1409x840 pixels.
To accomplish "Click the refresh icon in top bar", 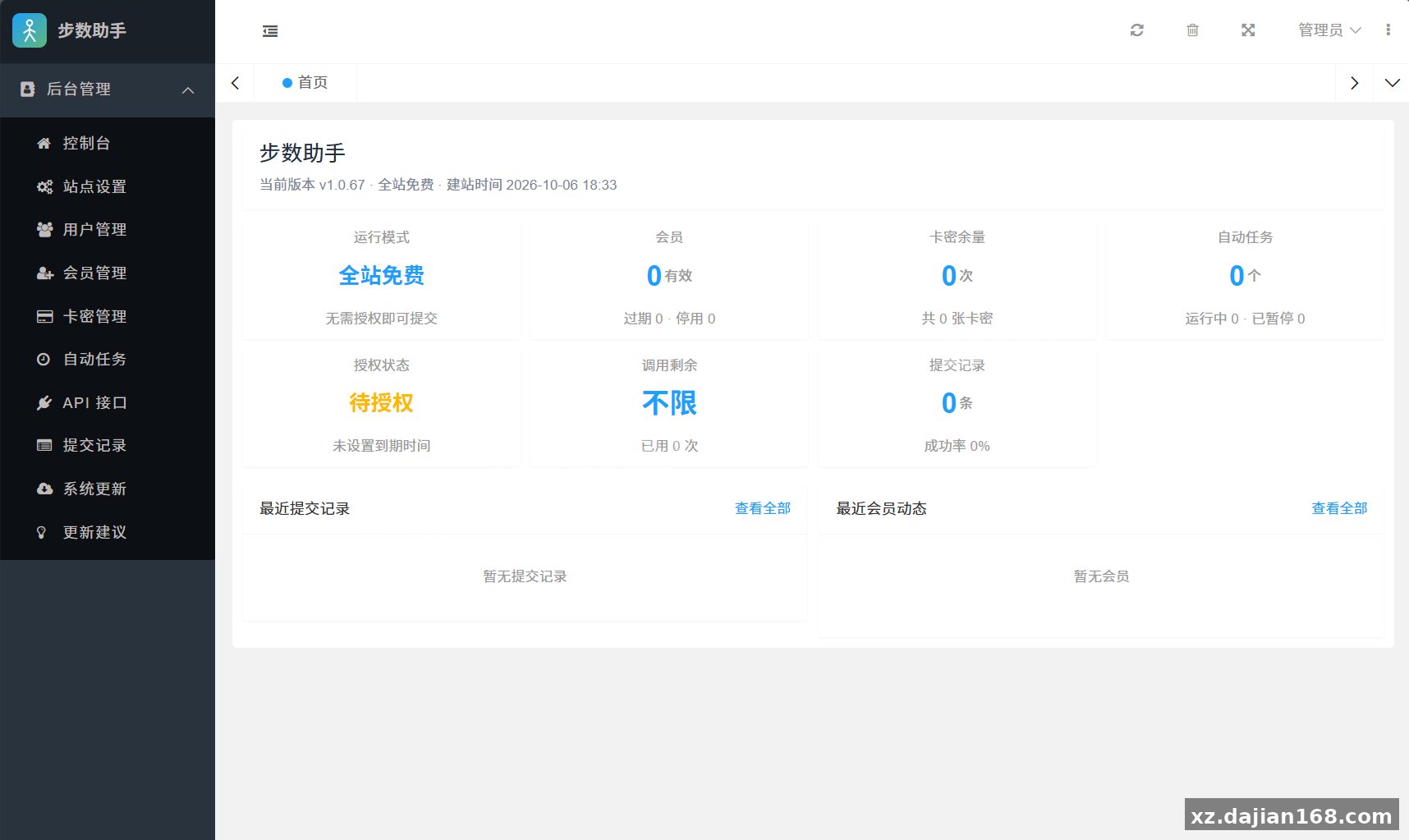I will (1136, 30).
